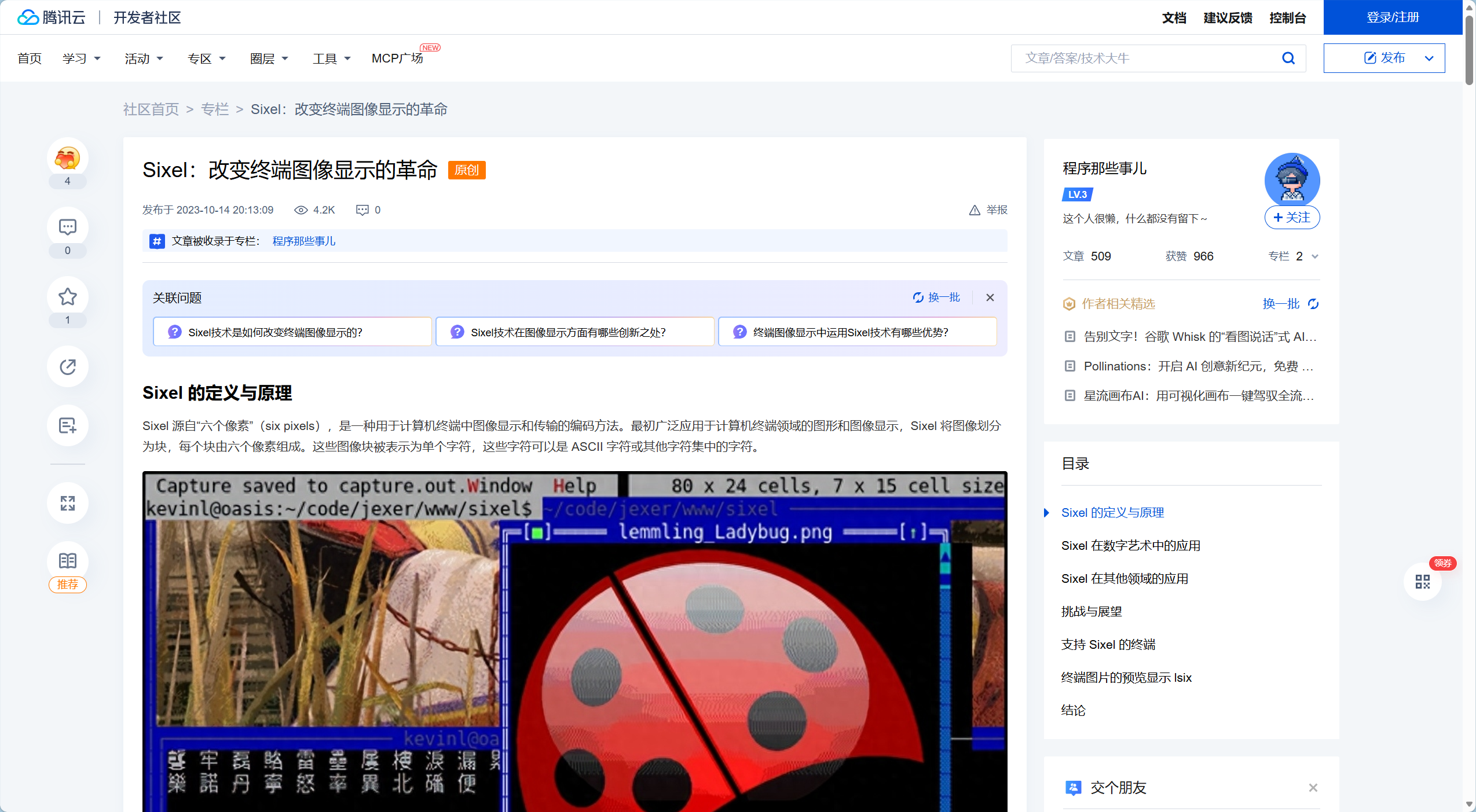Open the Sixel terminal screenshot image
The width and height of the screenshot is (1476, 812).
pos(575,641)
